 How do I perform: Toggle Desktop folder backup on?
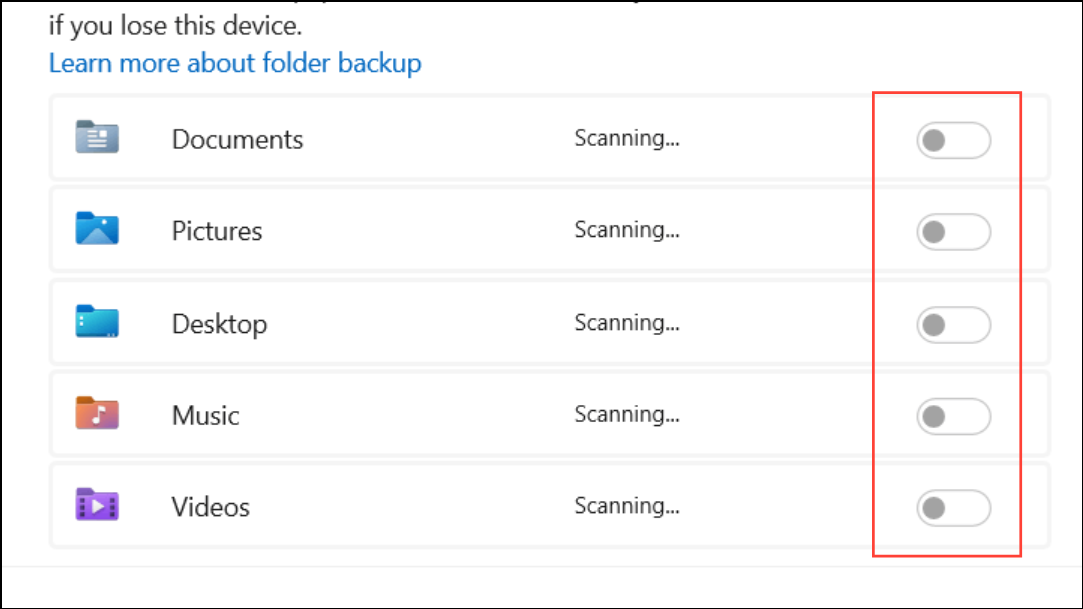click(953, 325)
